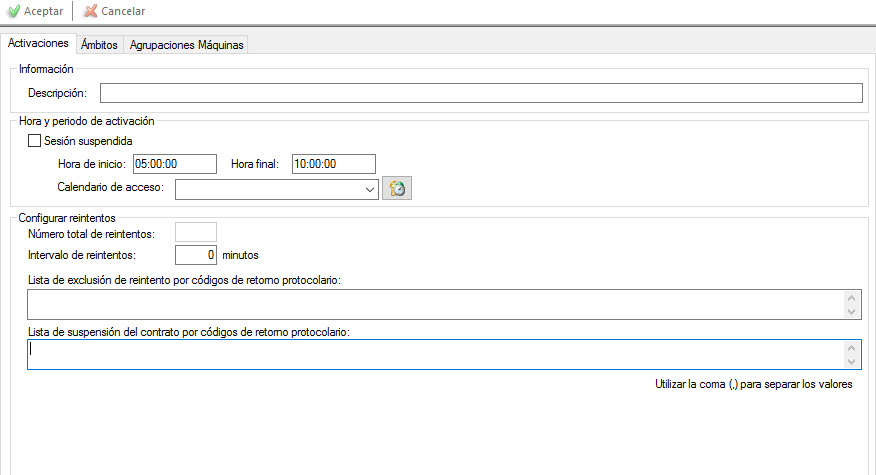The height and width of the screenshot is (475, 876).
Task: Focus the Descripción text field
Action: coord(480,93)
